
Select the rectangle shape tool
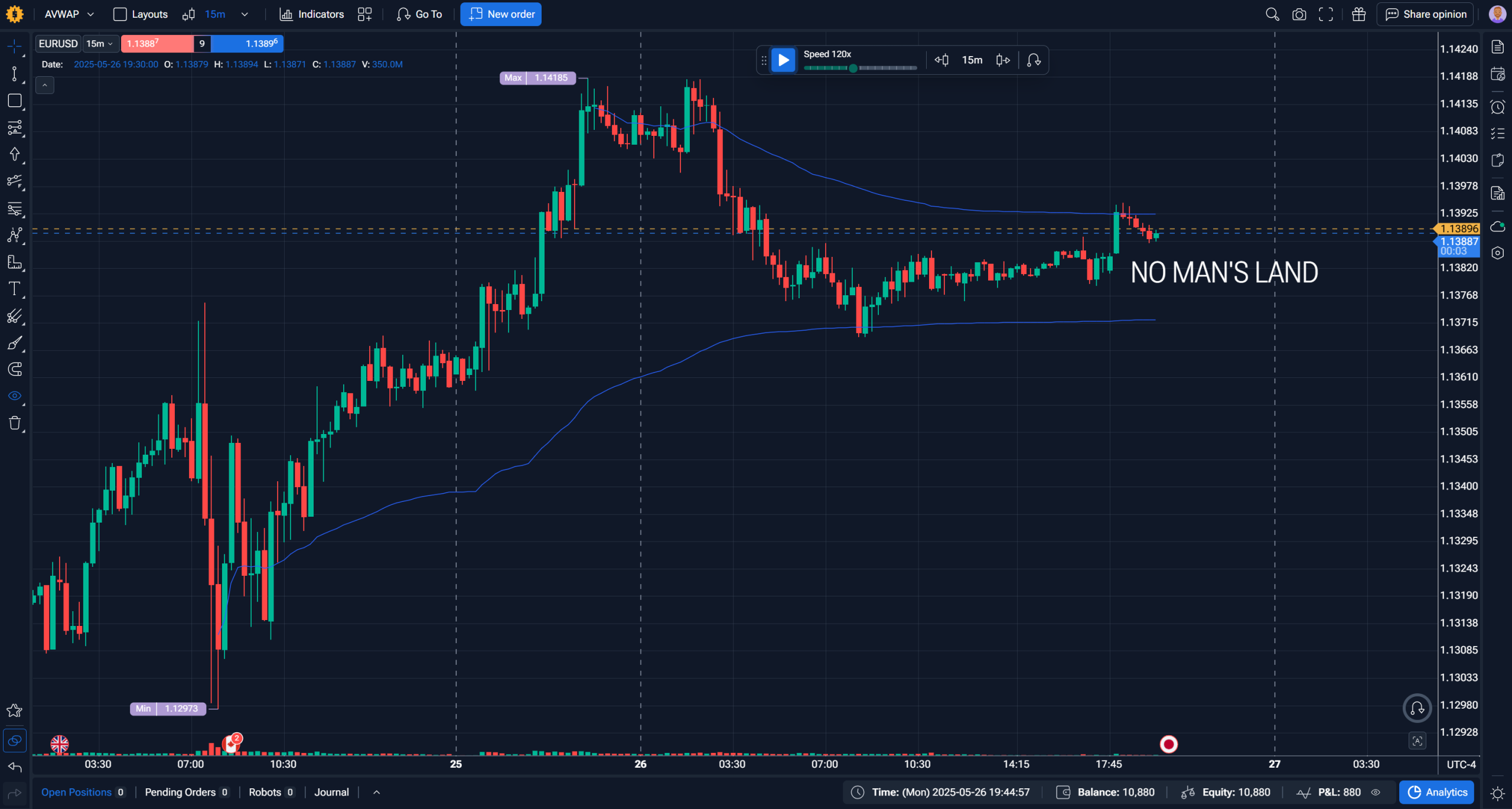pos(15,100)
